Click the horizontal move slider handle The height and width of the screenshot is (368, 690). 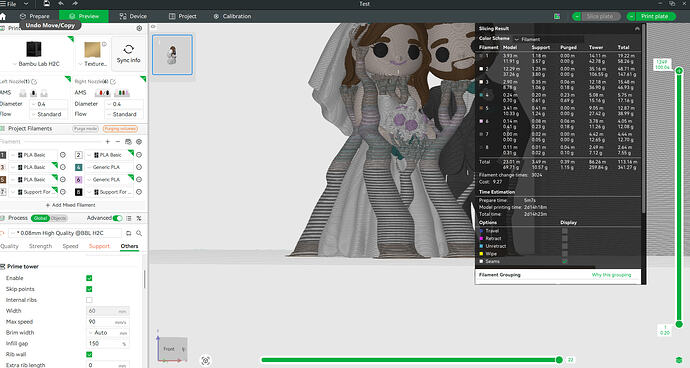[559, 360]
